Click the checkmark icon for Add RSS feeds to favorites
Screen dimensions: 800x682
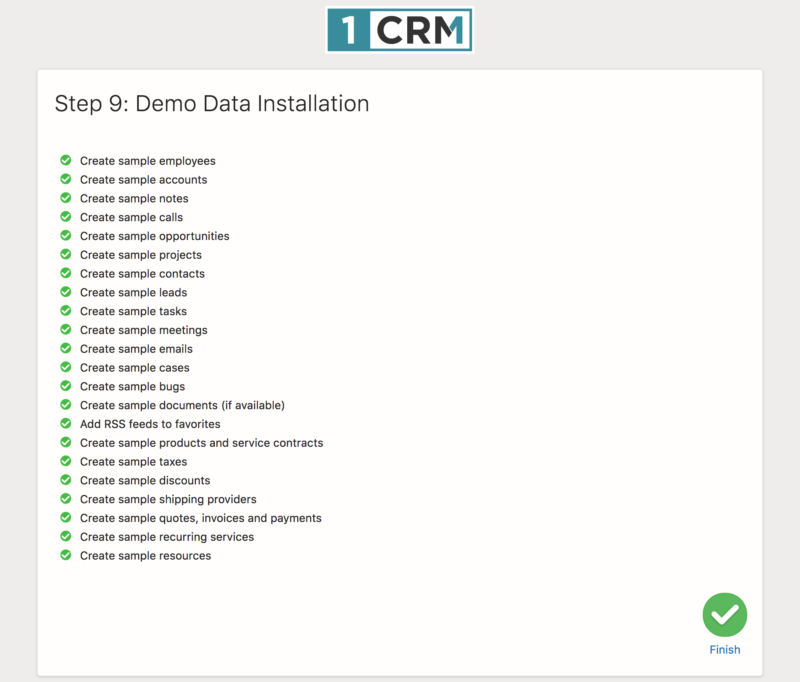coord(66,424)
